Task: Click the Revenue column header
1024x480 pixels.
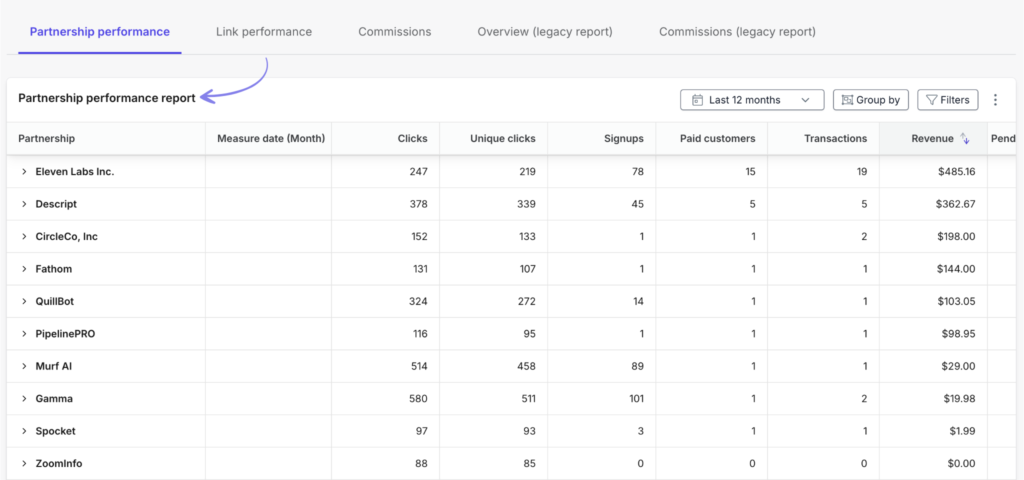Action: pos(933,138)
